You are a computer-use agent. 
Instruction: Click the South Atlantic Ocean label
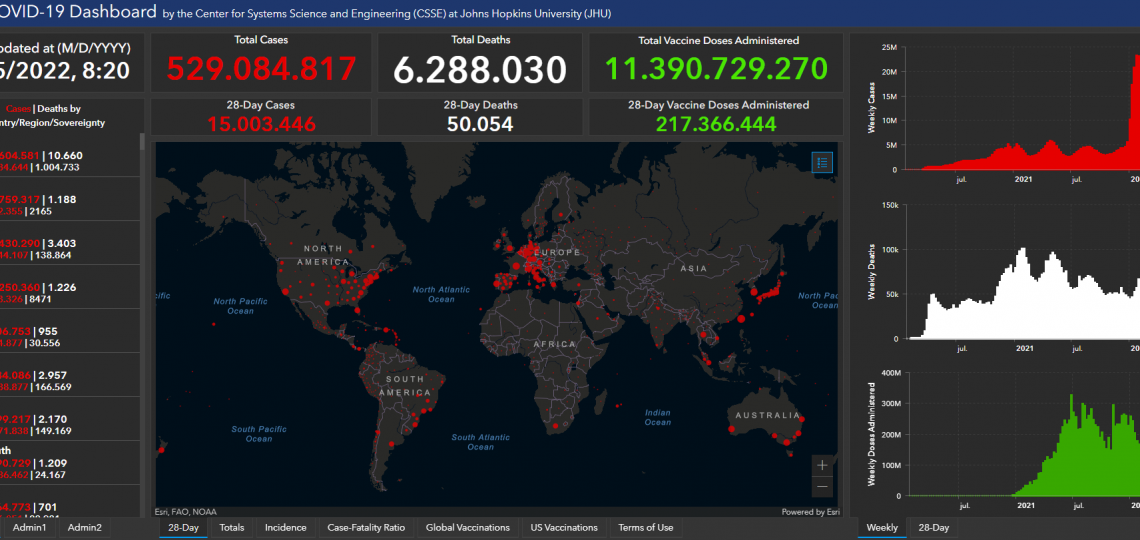point(481,442)
